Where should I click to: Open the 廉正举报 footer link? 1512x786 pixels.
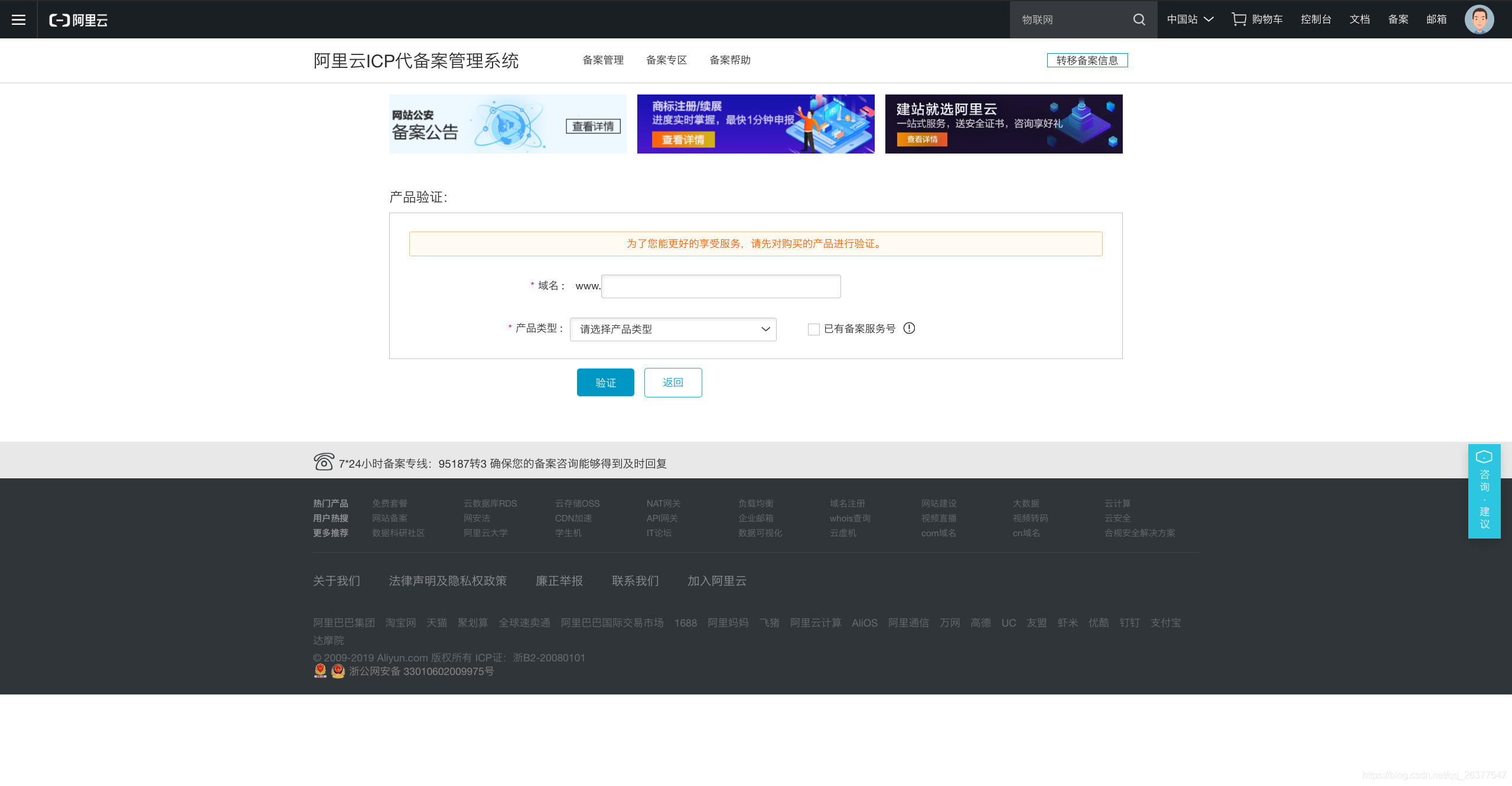[559, 581]
